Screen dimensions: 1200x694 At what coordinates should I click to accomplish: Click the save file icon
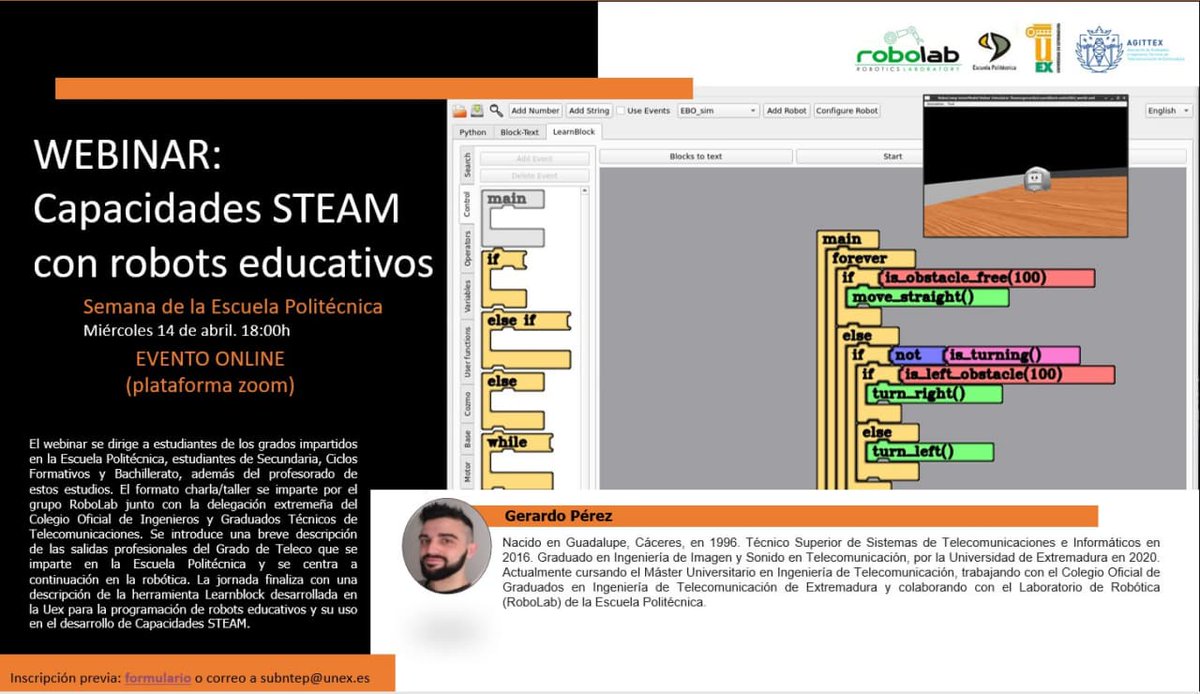click(x=478, y=110)
